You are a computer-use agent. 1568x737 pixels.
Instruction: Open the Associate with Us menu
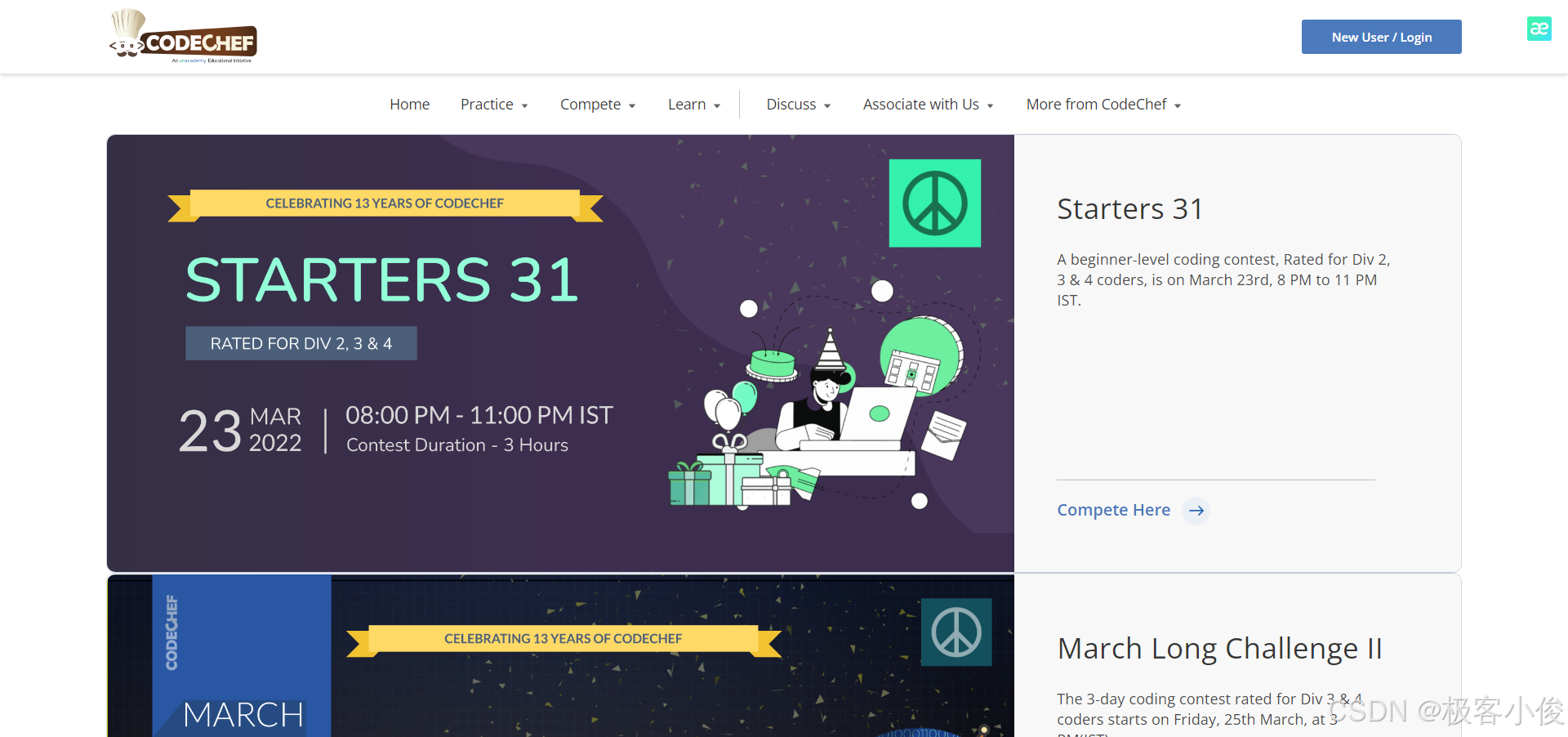pyautogui.click(x=929, y=105)
